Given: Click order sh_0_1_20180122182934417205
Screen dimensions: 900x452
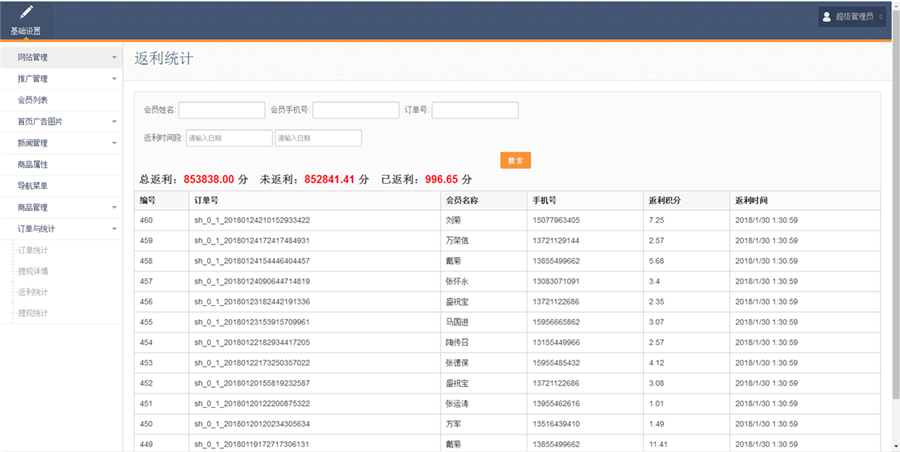Looking at the screenshot, I should 252,342.
